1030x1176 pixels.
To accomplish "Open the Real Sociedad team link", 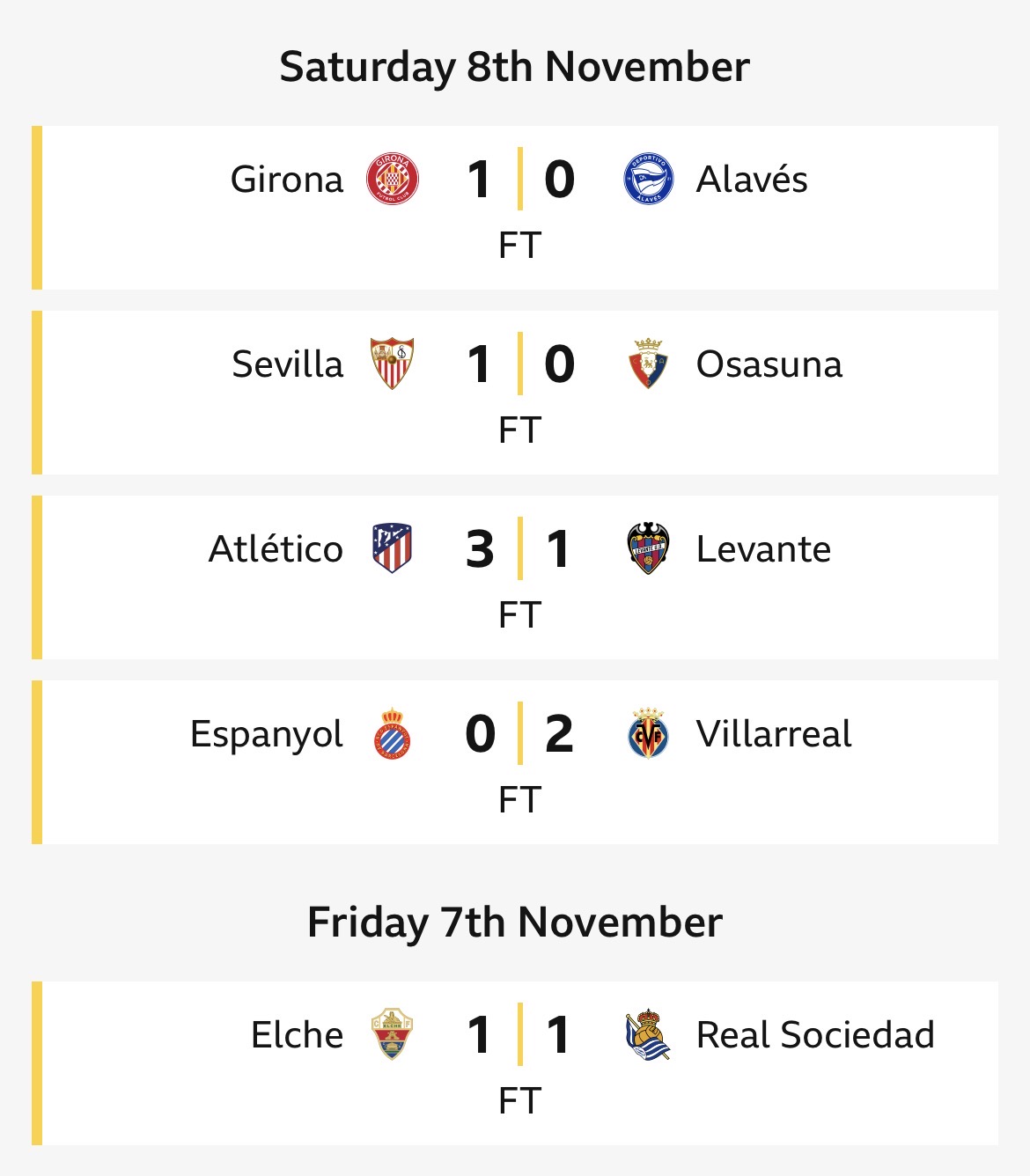I will click(x=815, y=1035).
